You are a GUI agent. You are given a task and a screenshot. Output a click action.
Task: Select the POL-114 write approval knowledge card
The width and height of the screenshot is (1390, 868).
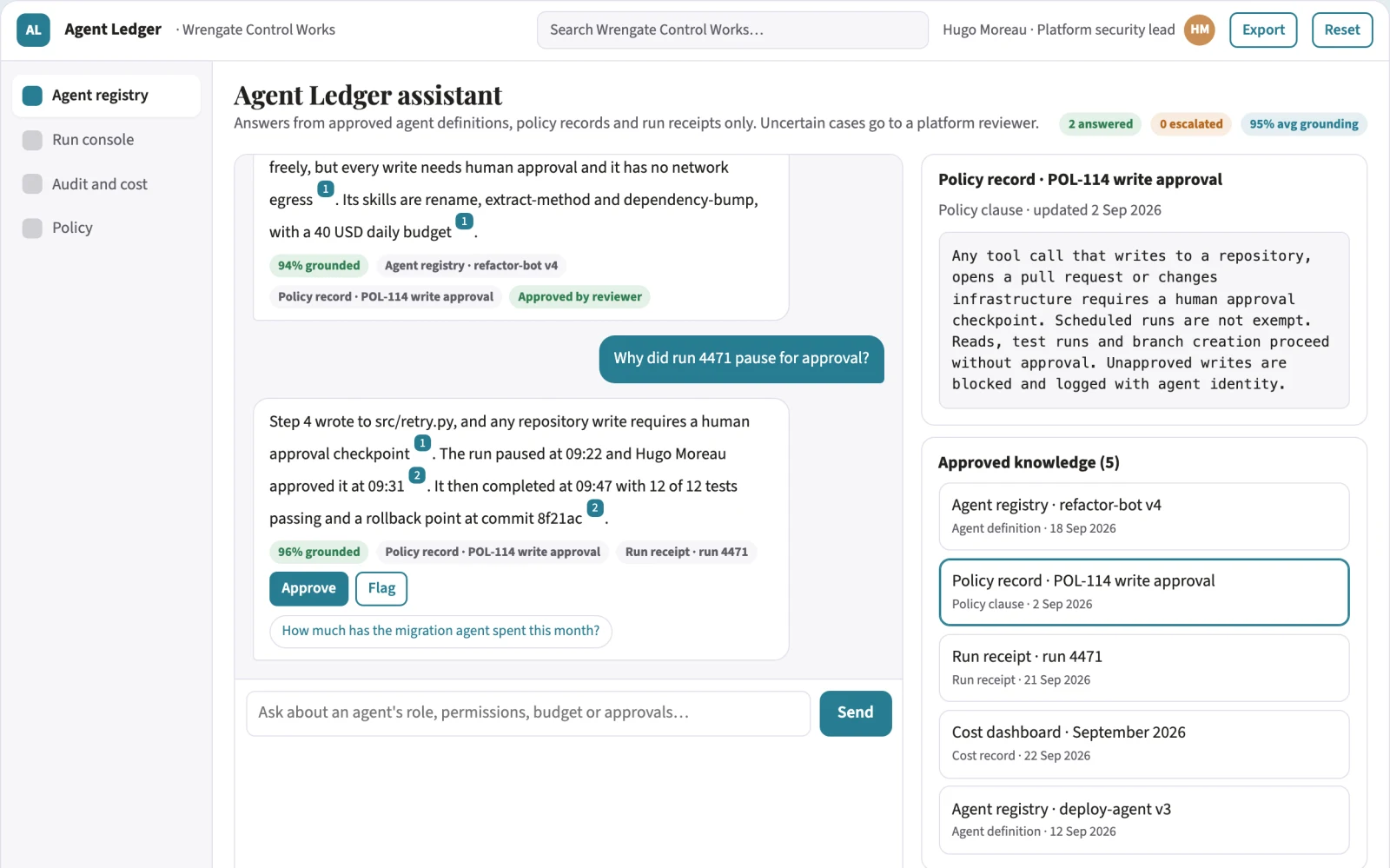pos(1143,592)
